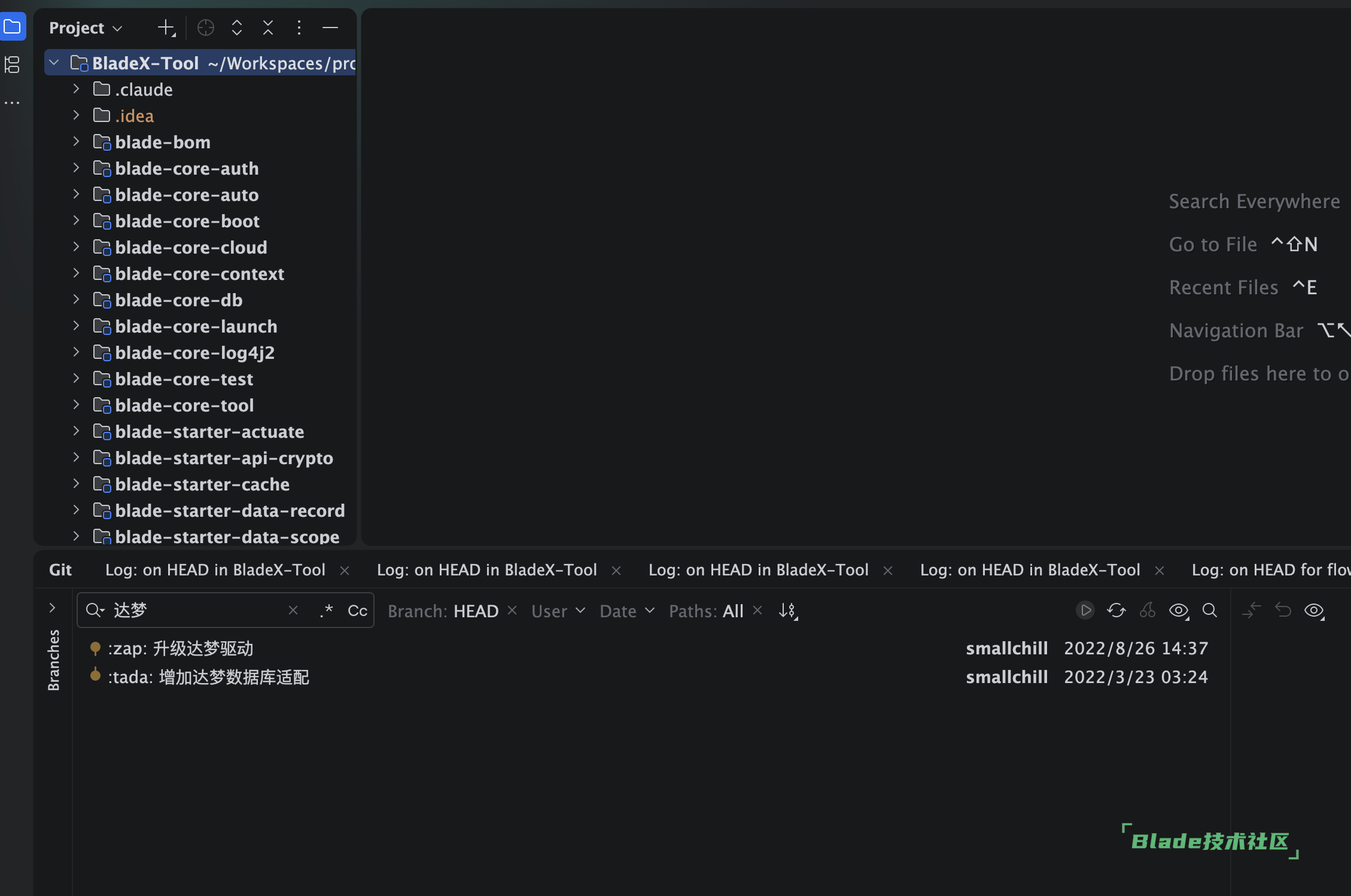Open the Project view dropdown

86,28
